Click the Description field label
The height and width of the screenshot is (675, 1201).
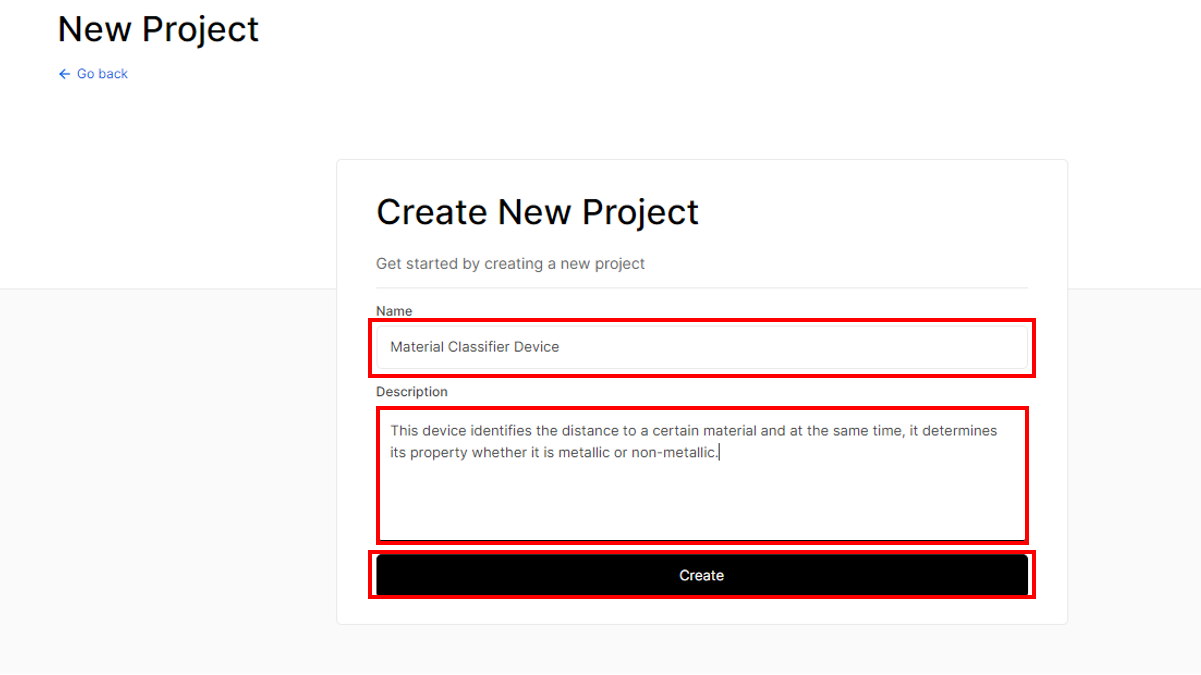click(x=412, y=392)
